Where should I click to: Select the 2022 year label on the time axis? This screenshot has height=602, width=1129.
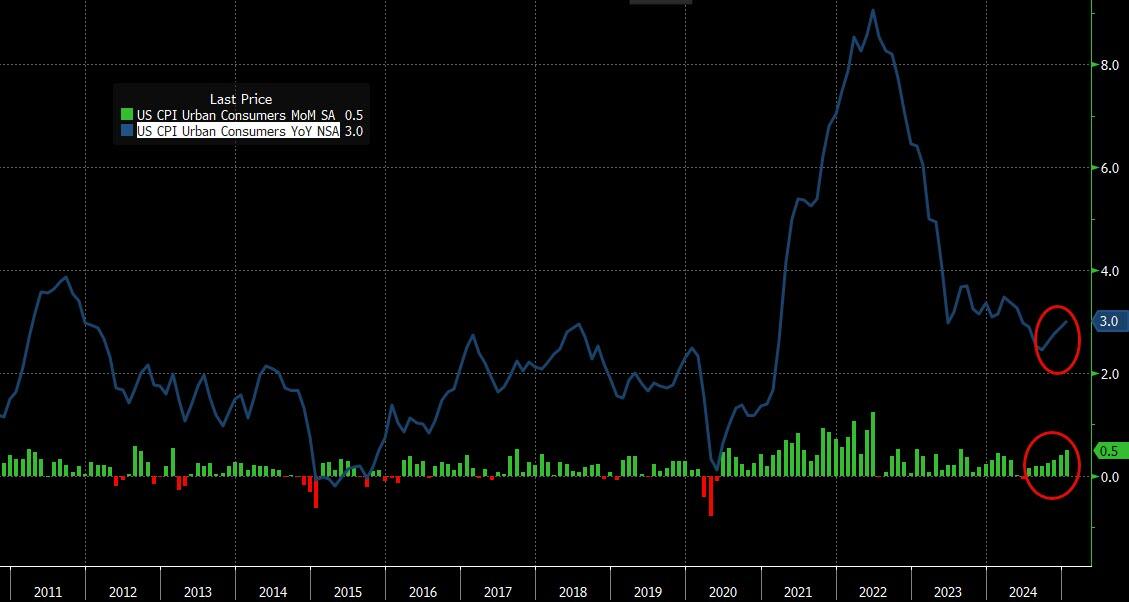872,592
